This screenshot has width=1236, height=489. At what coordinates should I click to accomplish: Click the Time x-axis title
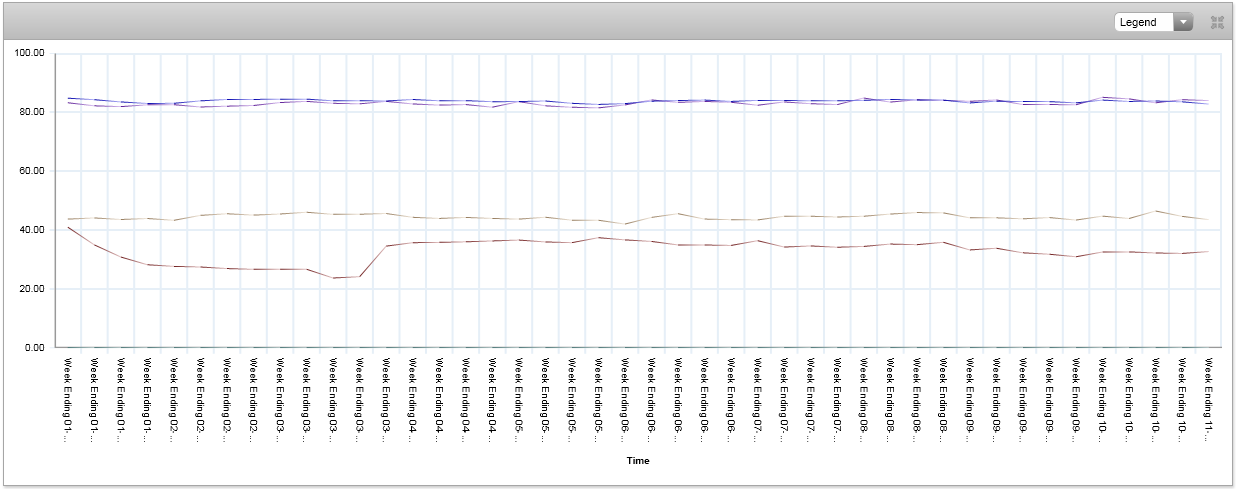[x=638, y=461]
